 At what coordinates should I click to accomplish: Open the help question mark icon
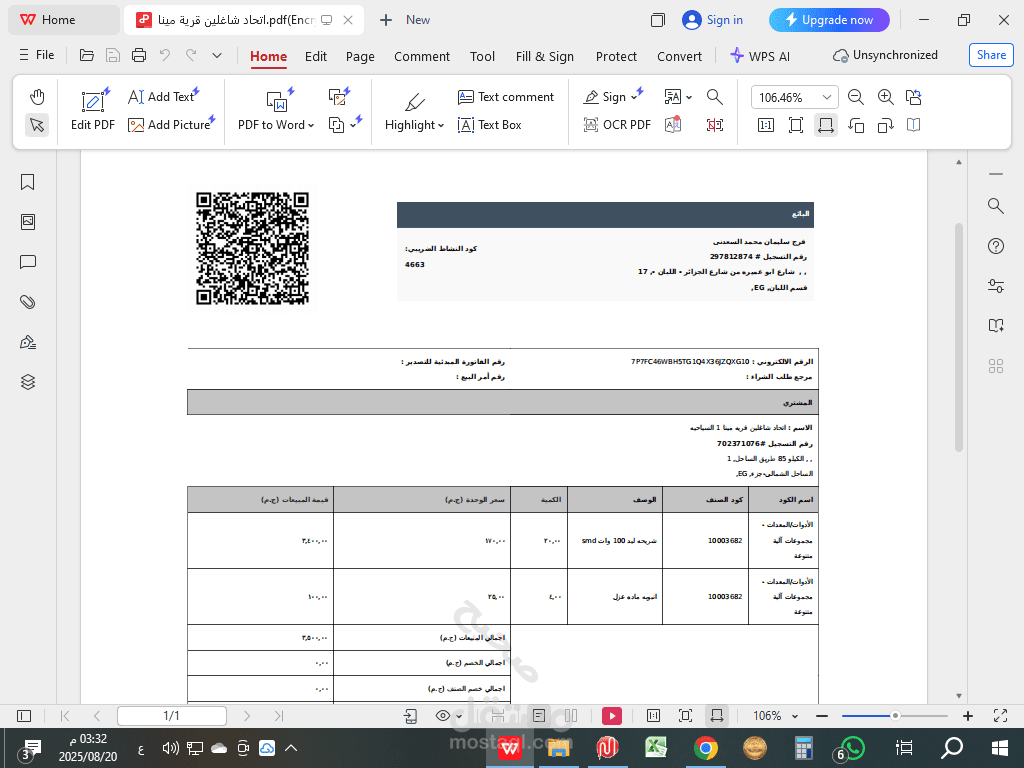pyautogui.click(x=996, y=246)
